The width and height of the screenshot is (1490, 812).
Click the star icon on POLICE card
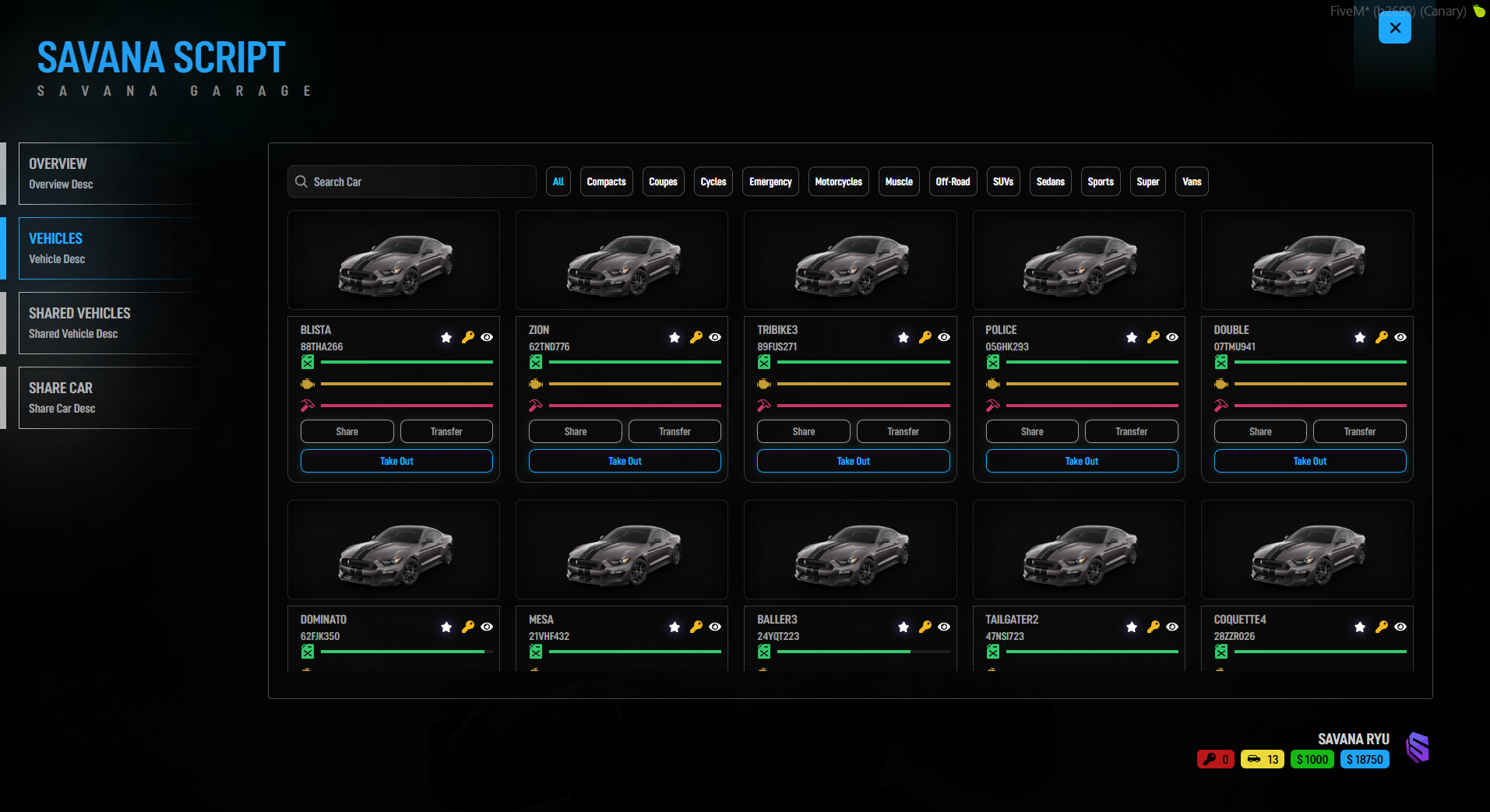[1132, 337]
